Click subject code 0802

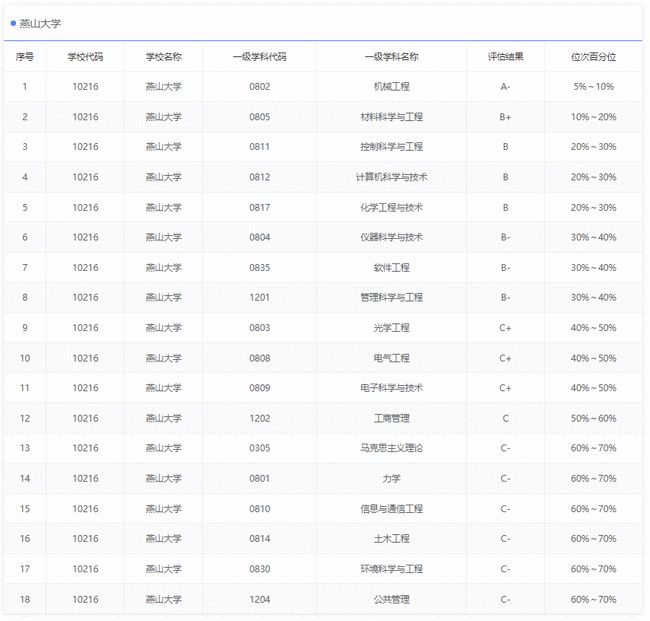coord(260,86)
